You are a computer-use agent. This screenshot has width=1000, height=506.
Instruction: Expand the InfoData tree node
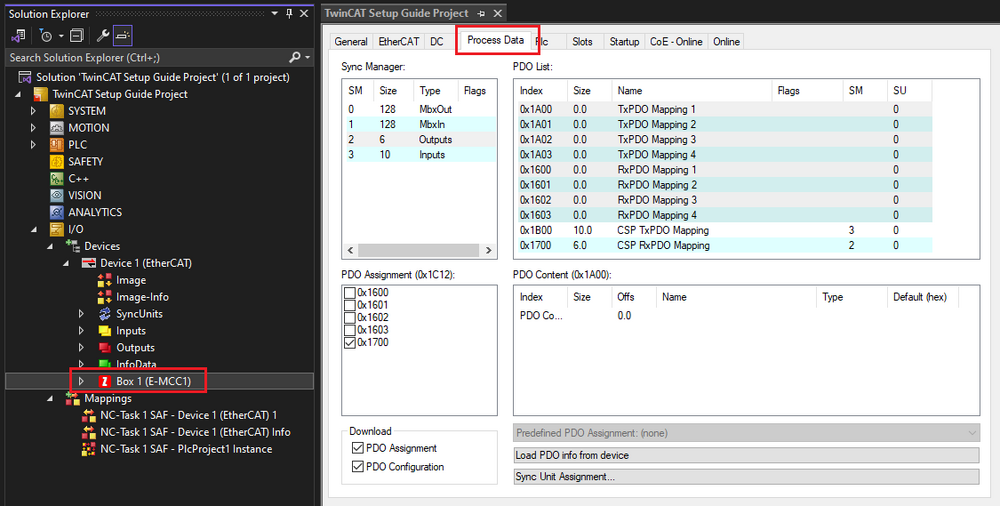[81, 364]
